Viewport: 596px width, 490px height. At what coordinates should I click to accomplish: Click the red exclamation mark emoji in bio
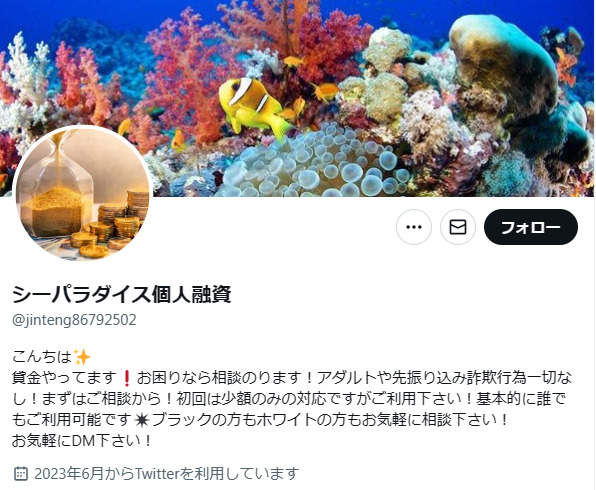click(x=127, y=378)
